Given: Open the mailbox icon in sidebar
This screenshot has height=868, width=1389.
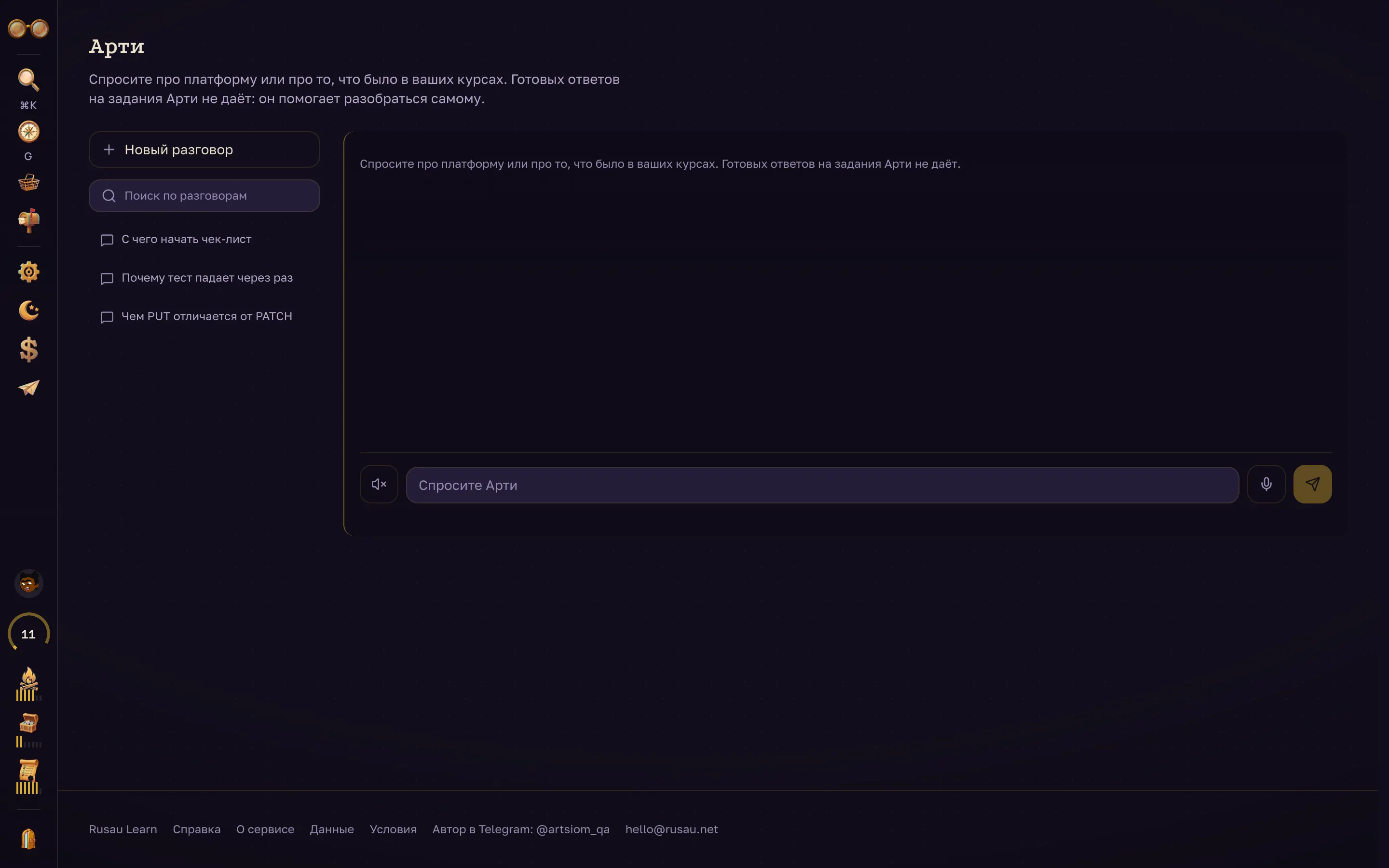Looking at the screenshot, I should click(28, 221).
